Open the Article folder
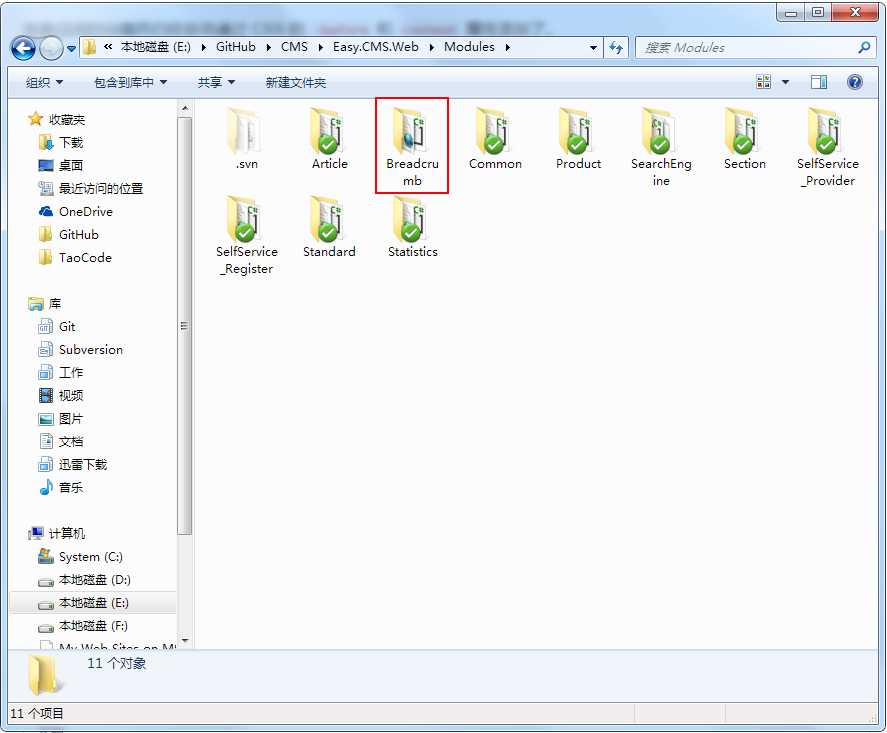The image size is (887, 733). 329,139
